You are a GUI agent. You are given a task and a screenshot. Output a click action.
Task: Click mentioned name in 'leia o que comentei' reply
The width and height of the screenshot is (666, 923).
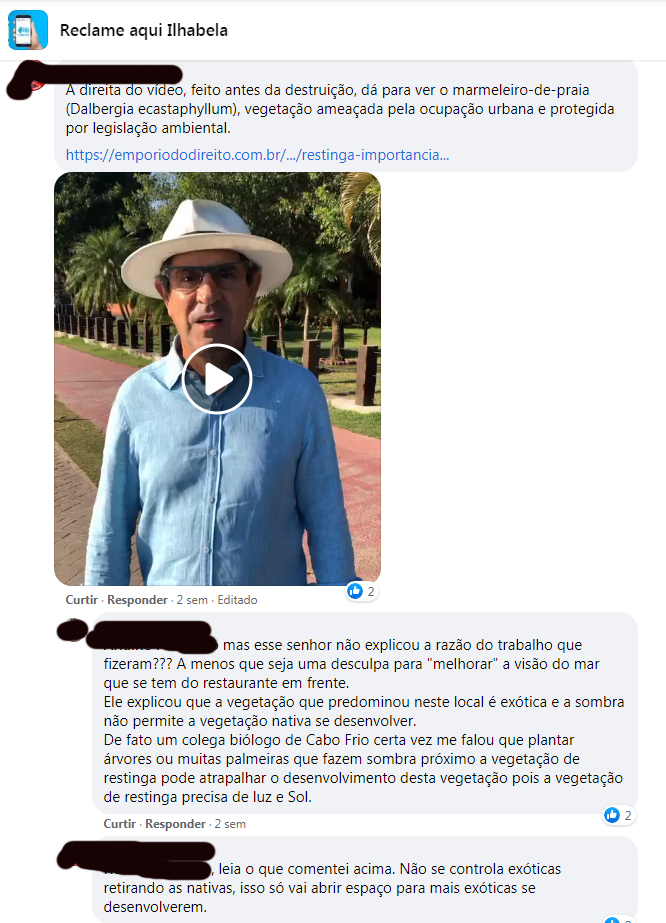pyautogui.click(x=157, y=869)
